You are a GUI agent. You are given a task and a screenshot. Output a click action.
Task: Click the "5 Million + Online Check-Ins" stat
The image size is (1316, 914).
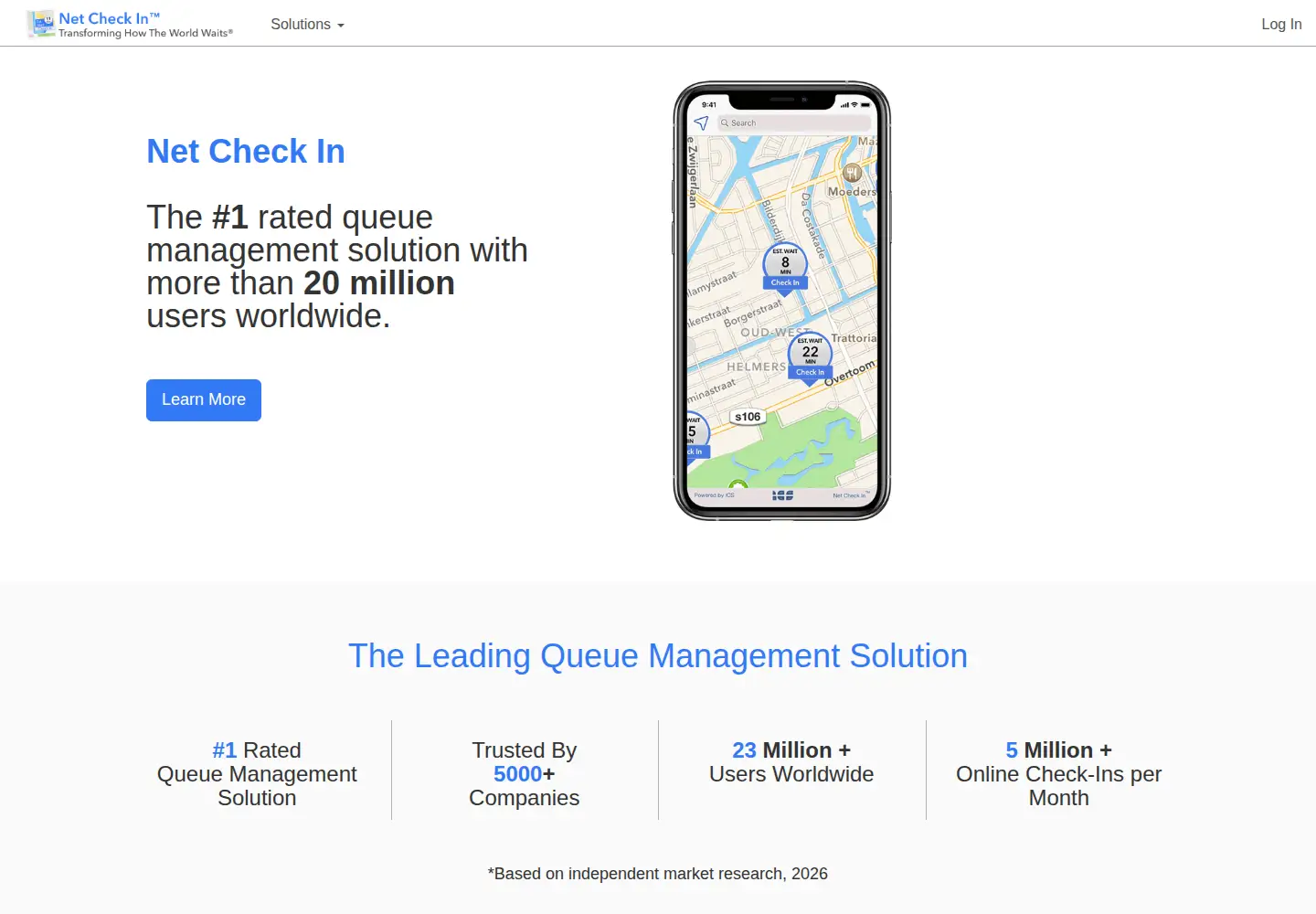(x=1059, y=774)
